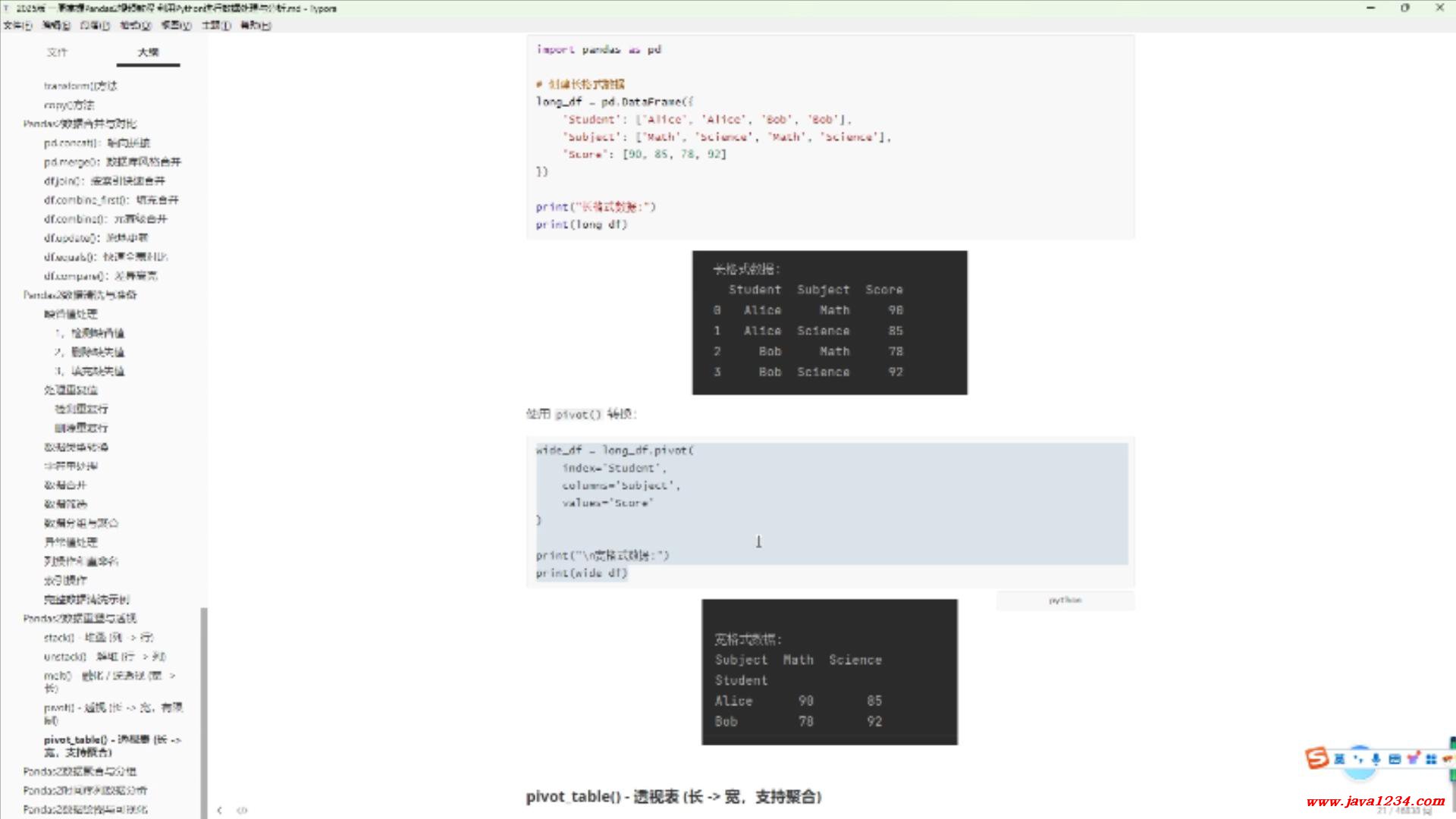This screenshot has height=819, width=1456.
Task: Open Sogou skin shirt icon
Action: [1412, 758]
